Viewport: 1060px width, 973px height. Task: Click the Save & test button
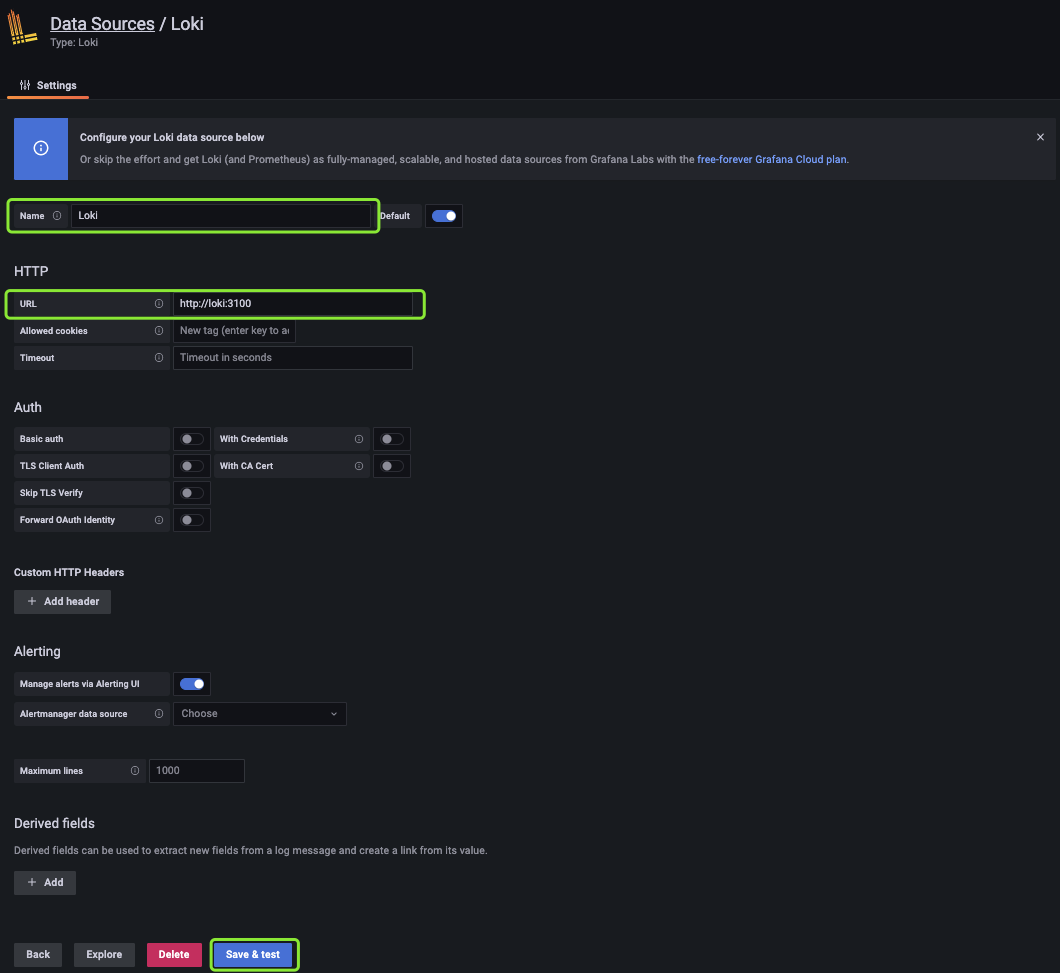click(x=253, y=954)
